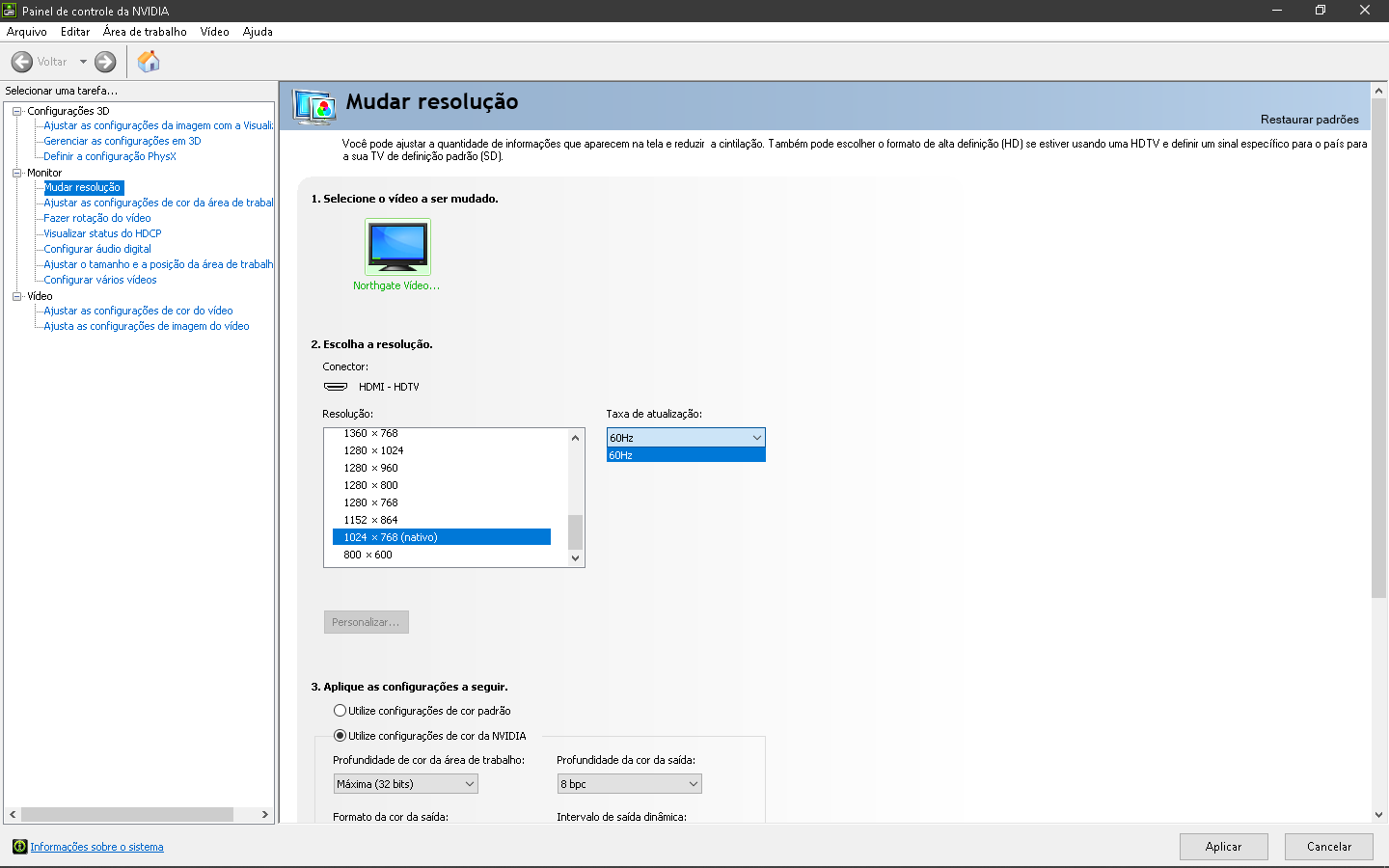This screenshot has height=868, width=1389.
Task: Select Utilize configurações de cor padrão
Action: [422, 711]
